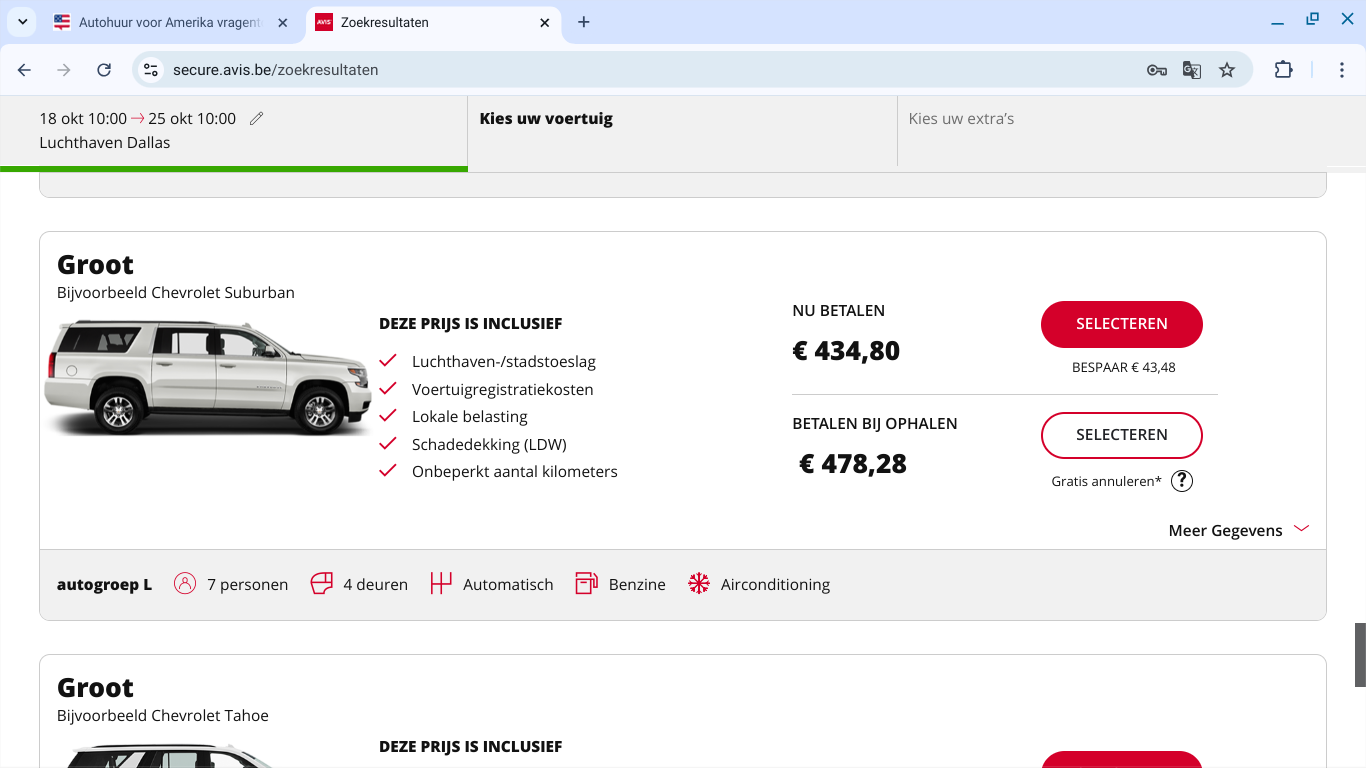Click the Chevrolet Suburban car image

point(208,377)
